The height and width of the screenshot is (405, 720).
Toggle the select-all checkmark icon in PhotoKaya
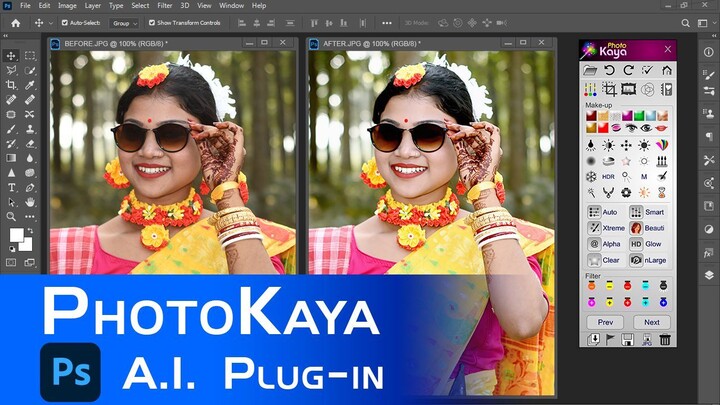(x=647, y=70)
